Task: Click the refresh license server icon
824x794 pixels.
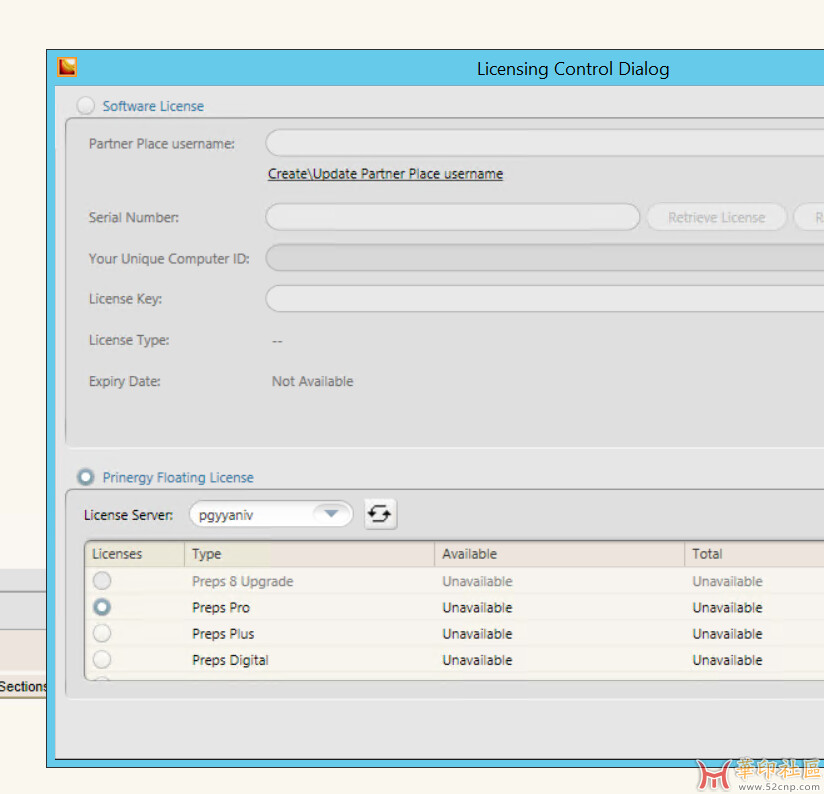Action: pos(380,514)
